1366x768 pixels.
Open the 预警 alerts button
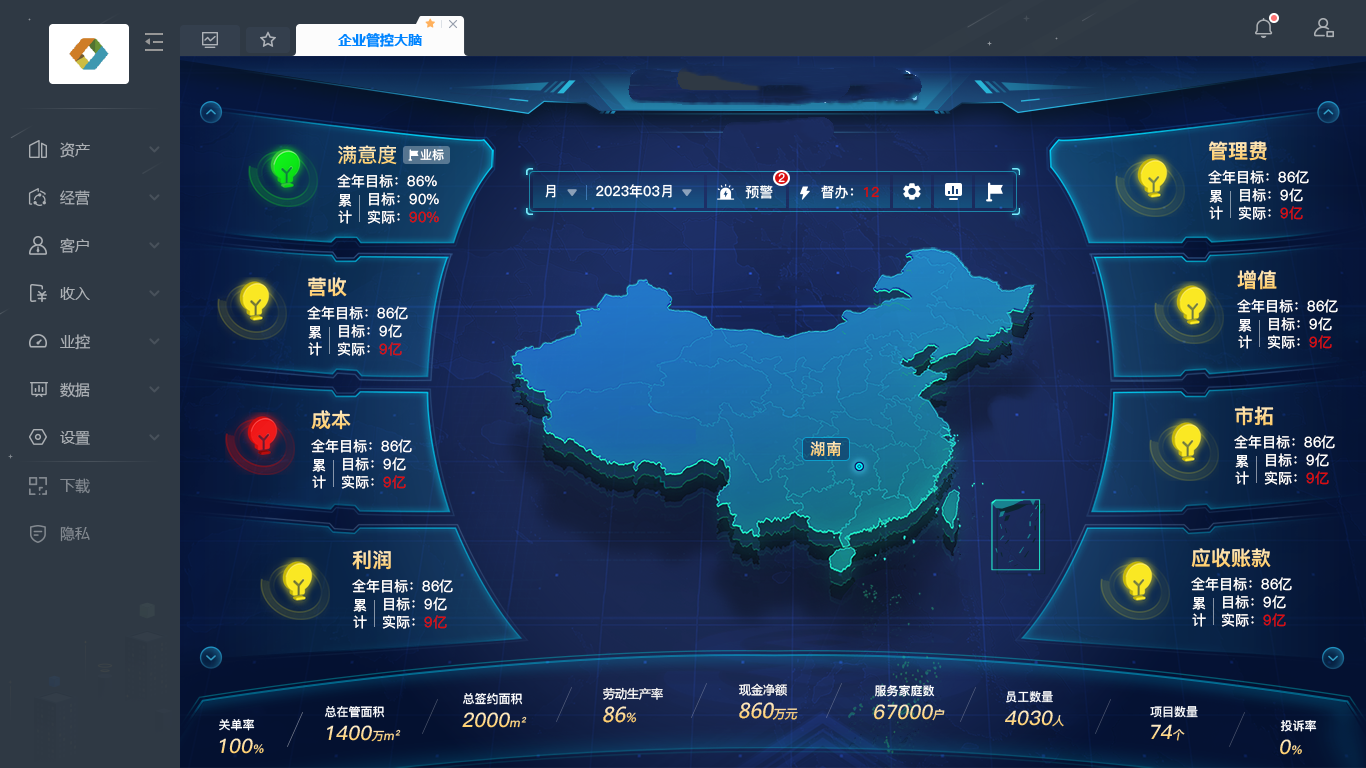click(745, 192)
